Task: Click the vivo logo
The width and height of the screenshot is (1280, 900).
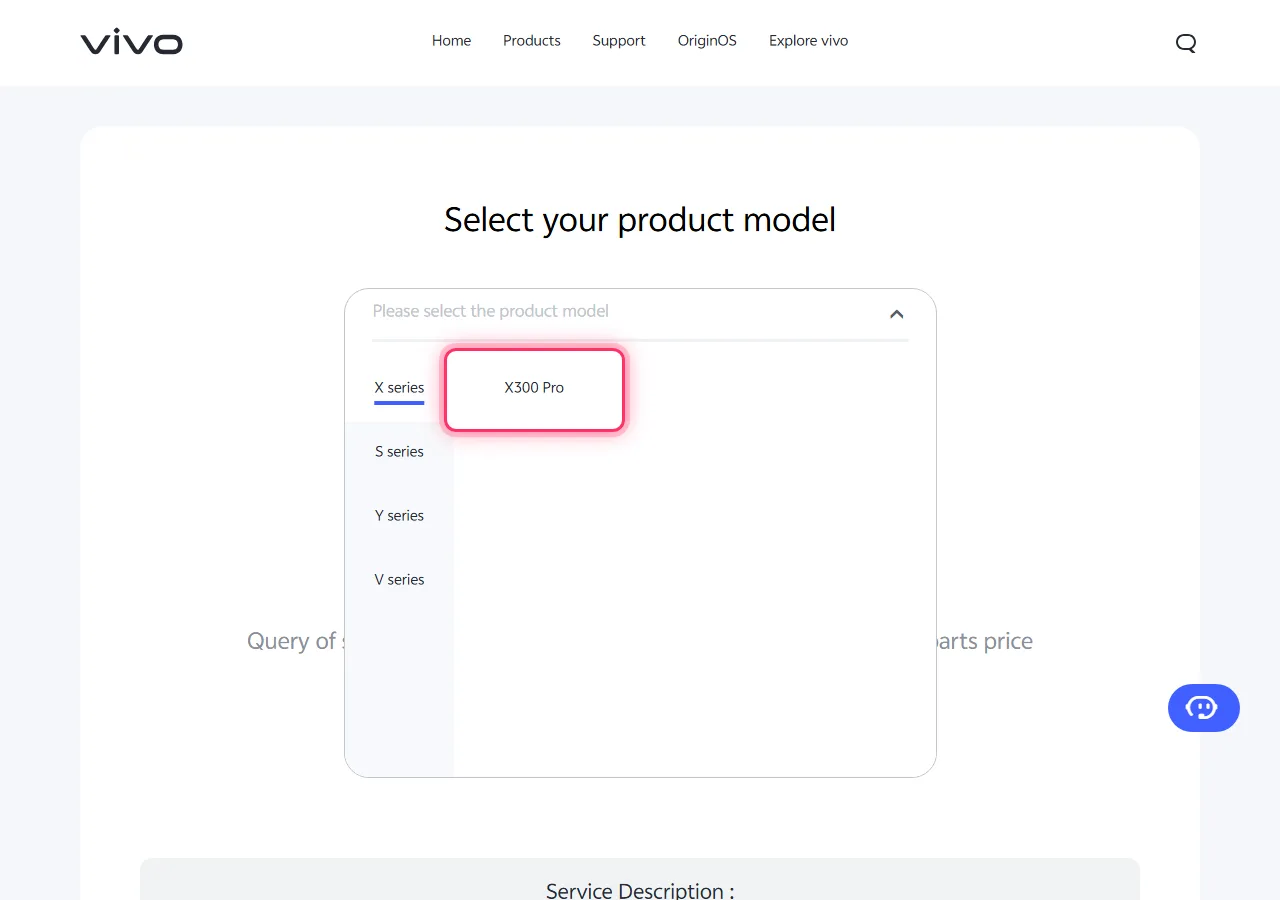Action: [x=132, y=42]
